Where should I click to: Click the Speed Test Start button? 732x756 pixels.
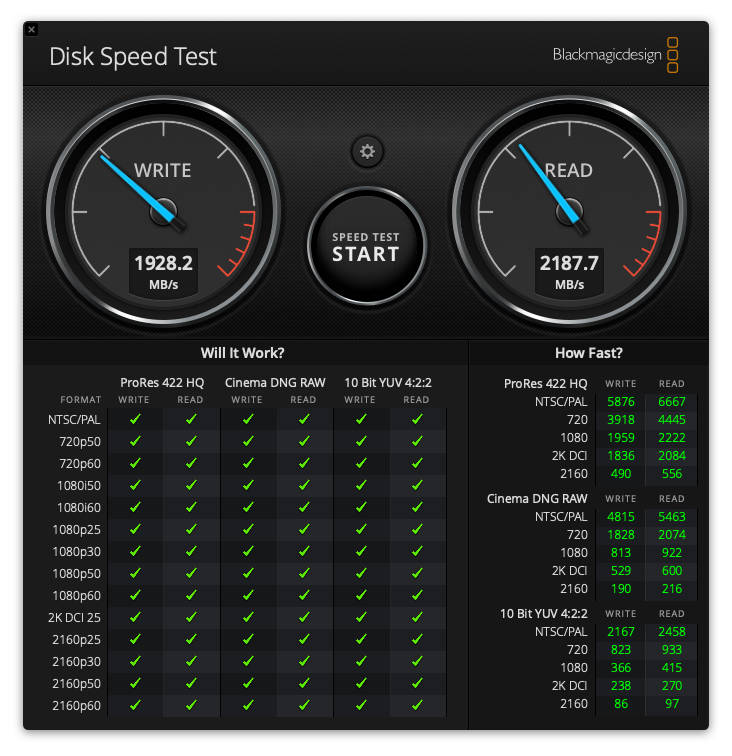(x=366, y=246)
